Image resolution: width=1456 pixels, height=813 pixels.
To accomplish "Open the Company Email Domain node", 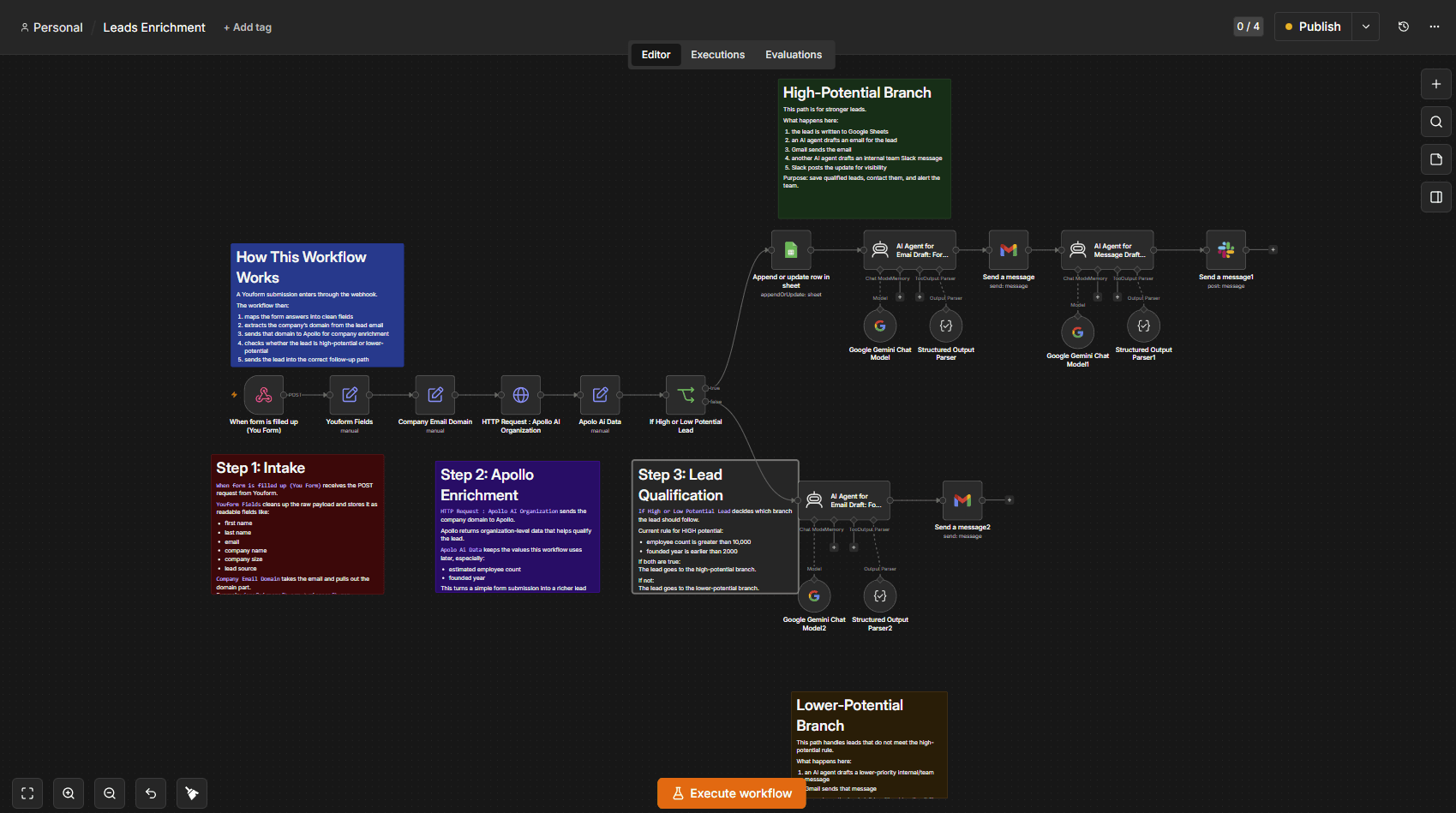I will [x=435, y=395].
